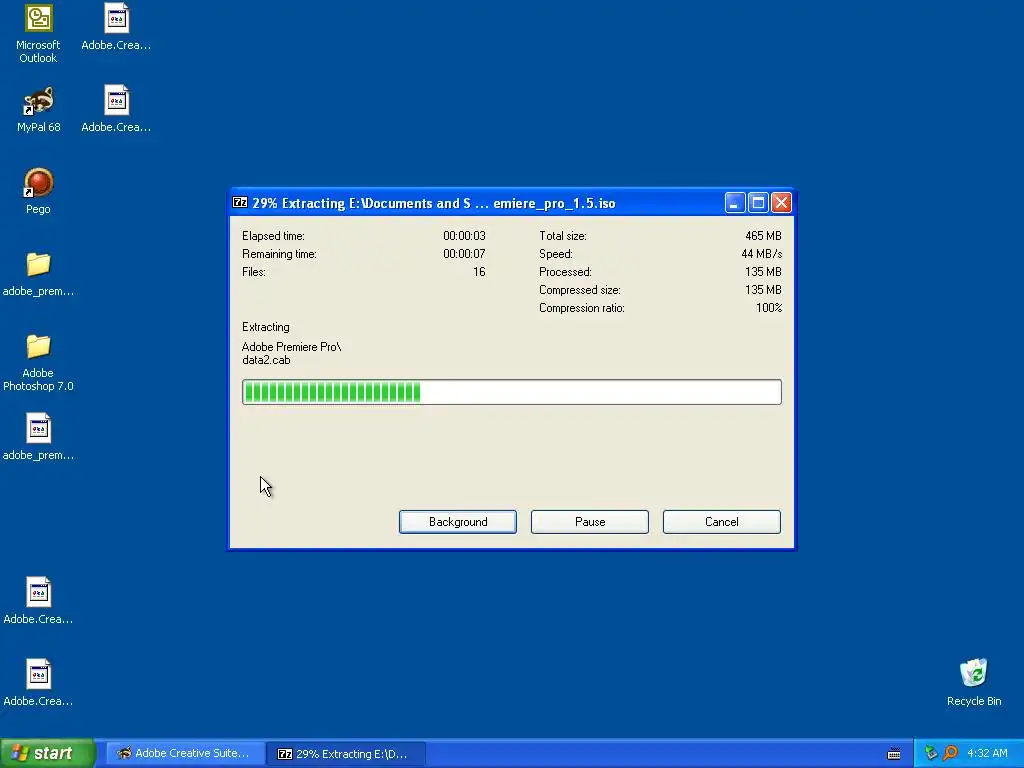Select the Adobe.Crea... file beside Microsoft Outlook

pyautogui.click(x=116, y=27)
